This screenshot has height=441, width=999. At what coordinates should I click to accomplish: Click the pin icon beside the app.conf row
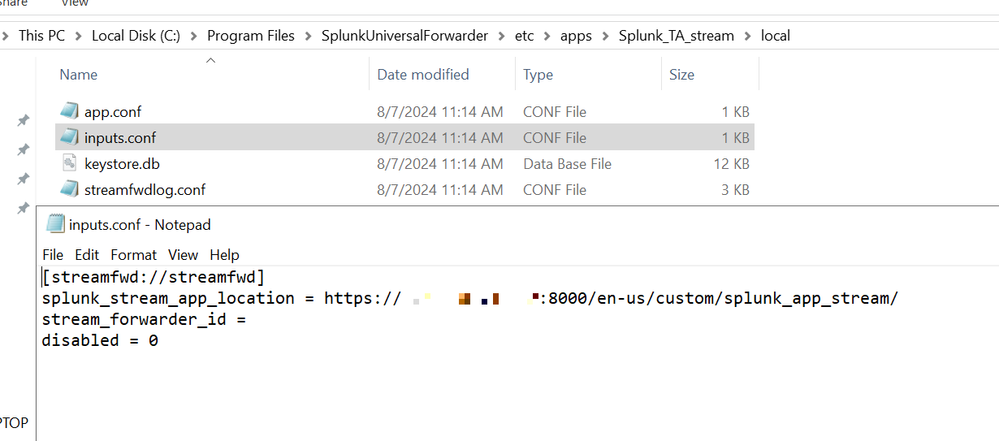click(x=22, y=120)
